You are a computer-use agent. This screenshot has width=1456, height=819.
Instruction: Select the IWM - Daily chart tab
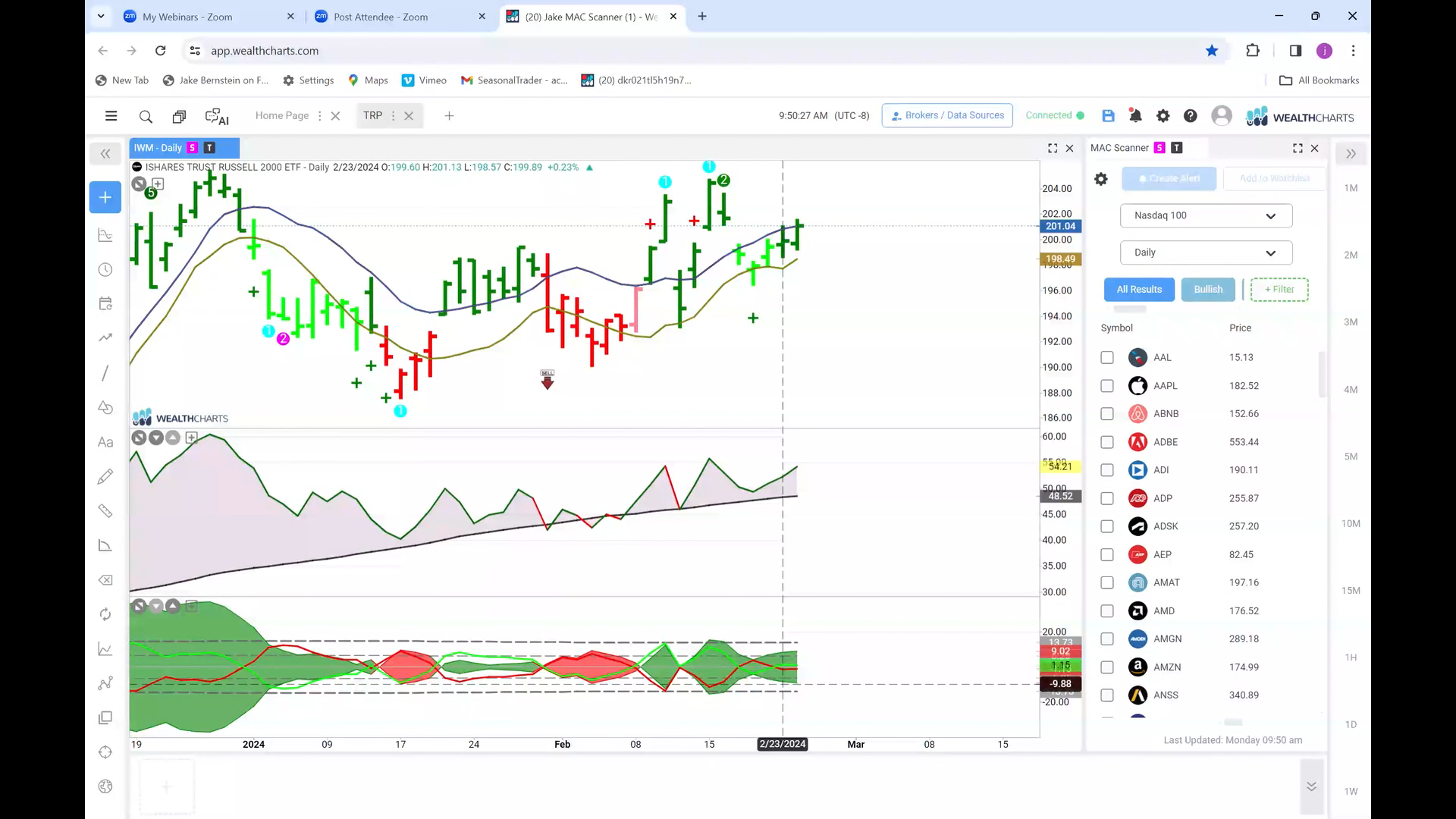click(x=184, y=149)
